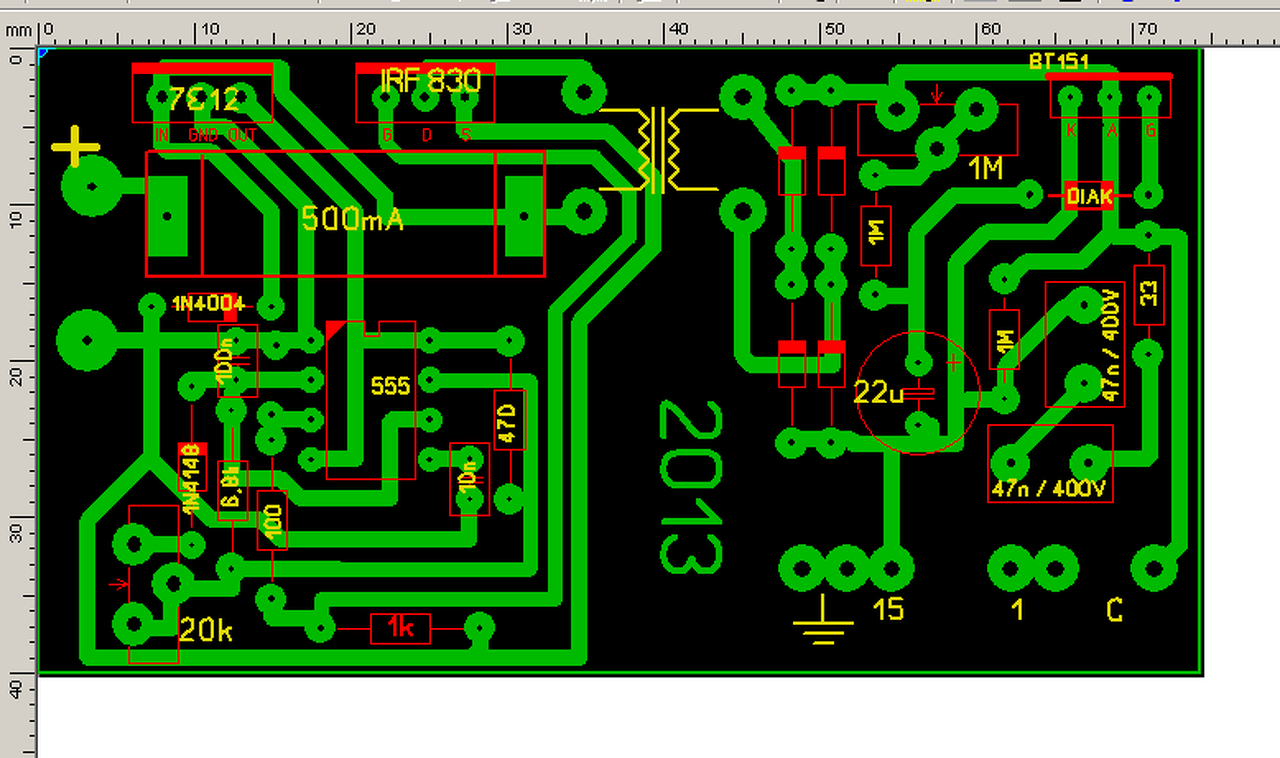
Task: Click the mm unit box at ruler corner
Action: [19, 30]
